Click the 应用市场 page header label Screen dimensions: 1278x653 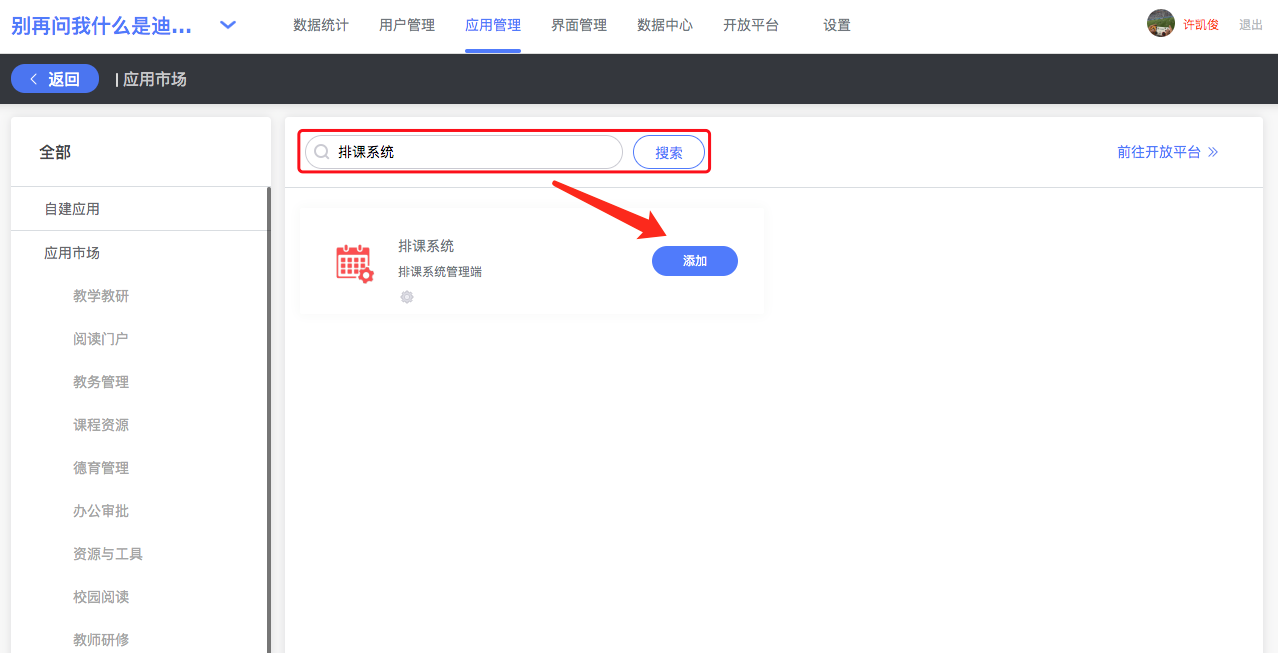pos(155,79)
